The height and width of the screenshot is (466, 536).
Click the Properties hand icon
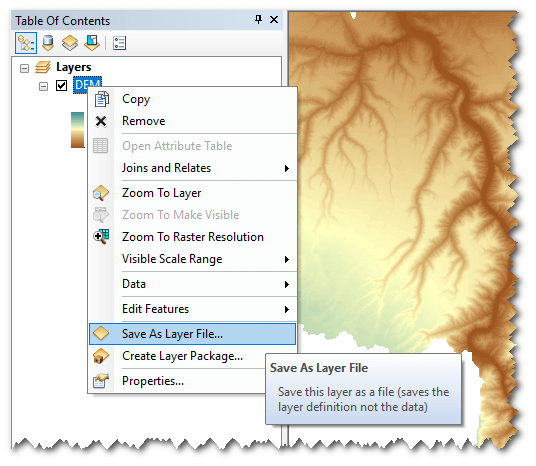[x=101, y=381]
